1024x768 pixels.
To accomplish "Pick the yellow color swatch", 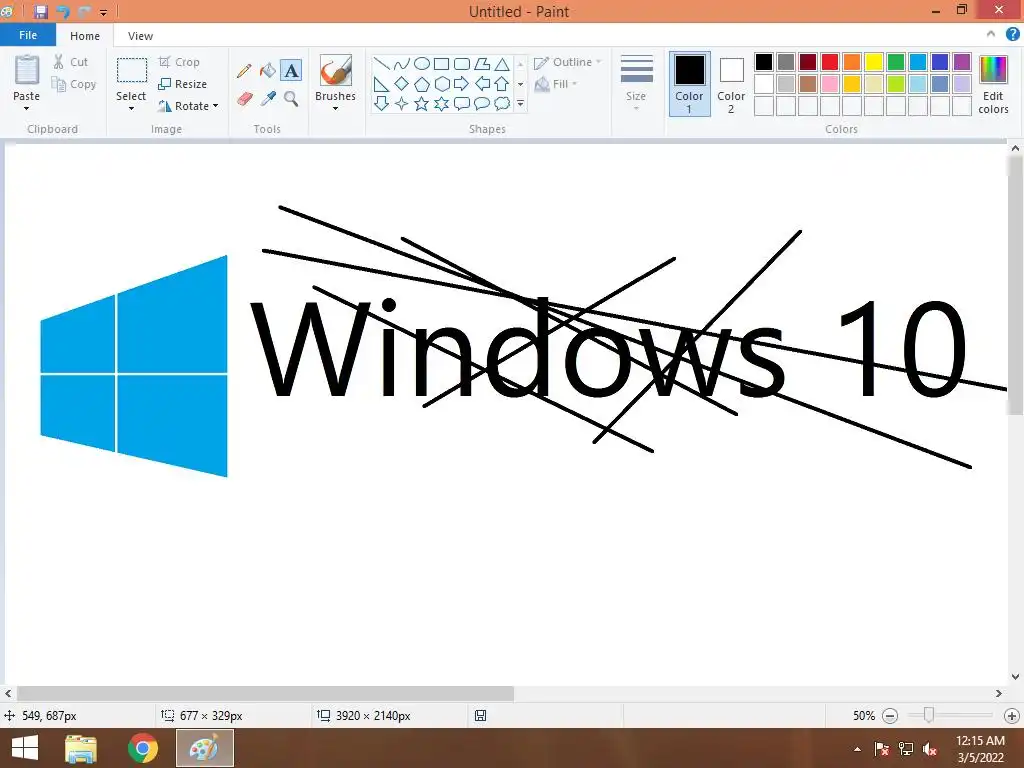I will [874, 62].
